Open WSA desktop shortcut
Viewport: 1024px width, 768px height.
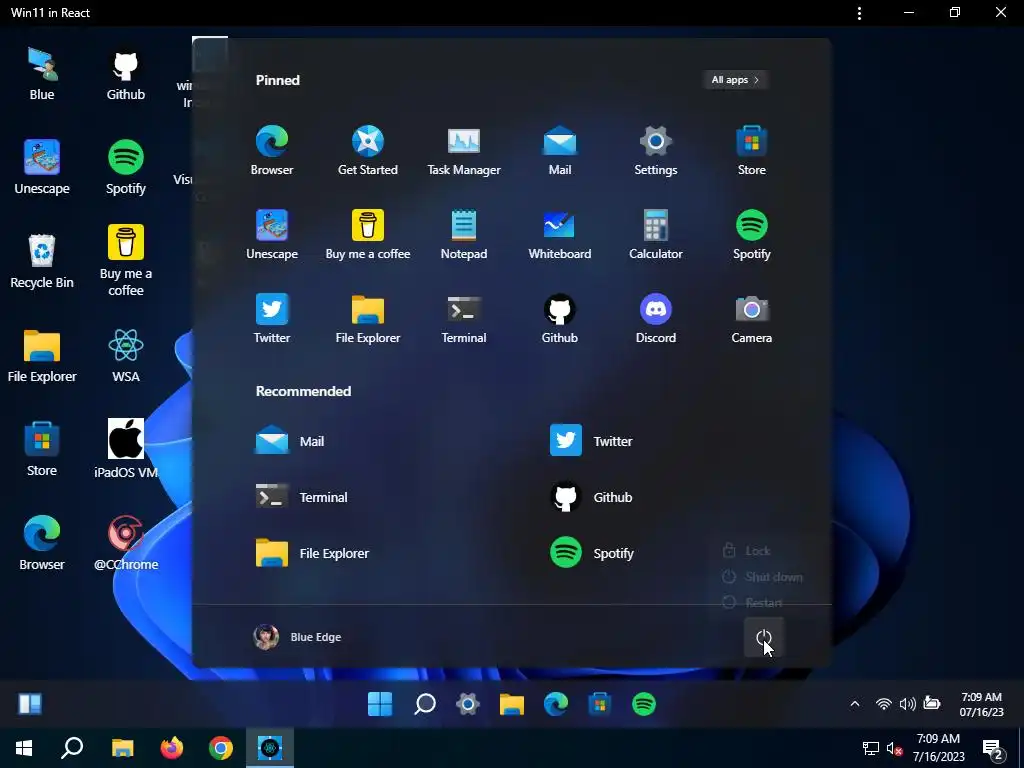pos(125,356)
